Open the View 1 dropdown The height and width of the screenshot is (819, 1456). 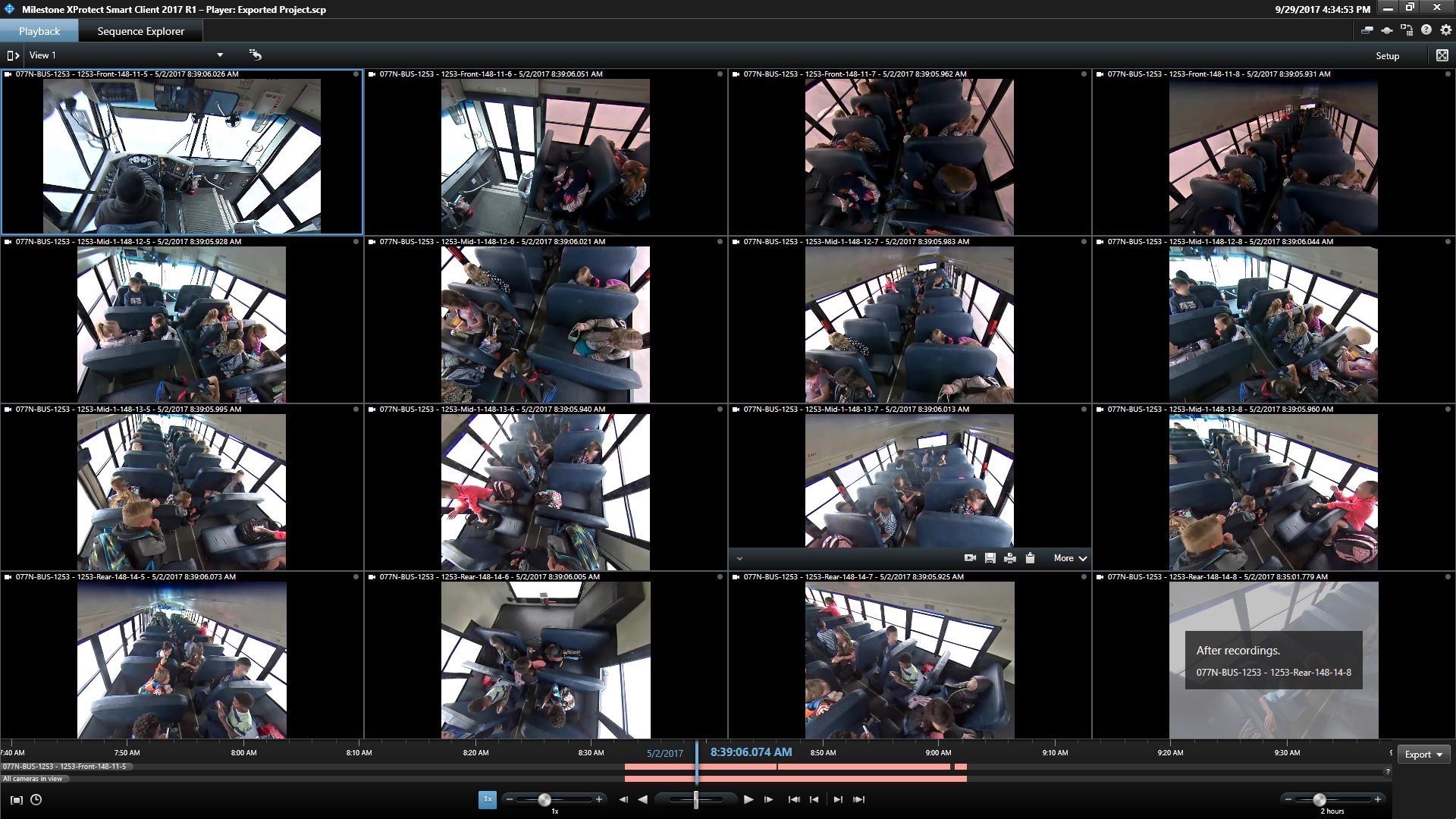coord(220,55)
